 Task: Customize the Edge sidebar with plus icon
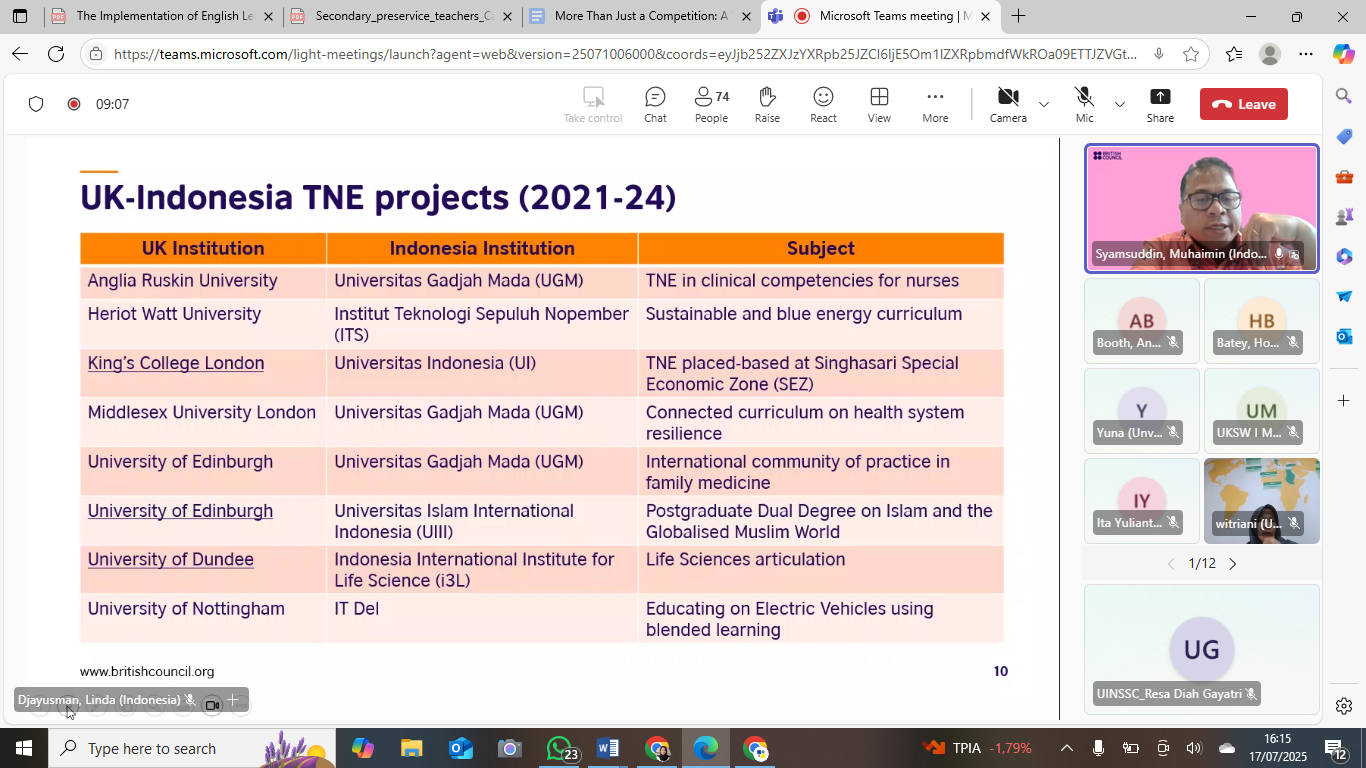point(1343,400)
